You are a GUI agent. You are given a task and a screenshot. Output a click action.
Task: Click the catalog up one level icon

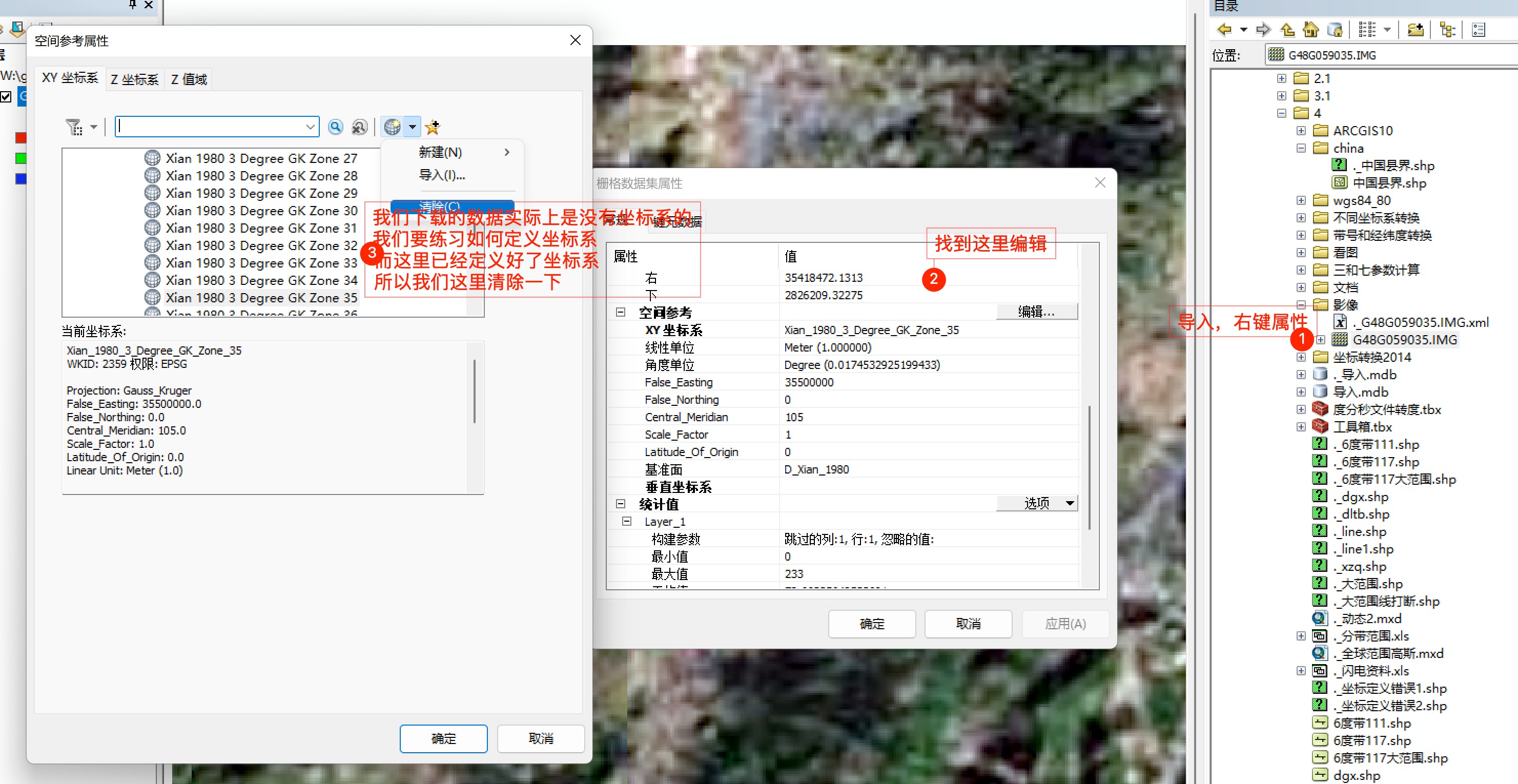[x=1287, y=29]
